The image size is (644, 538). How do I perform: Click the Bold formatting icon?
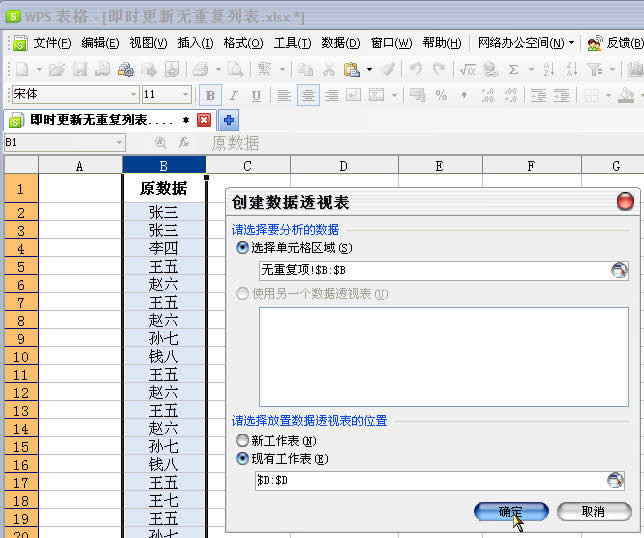210,95
